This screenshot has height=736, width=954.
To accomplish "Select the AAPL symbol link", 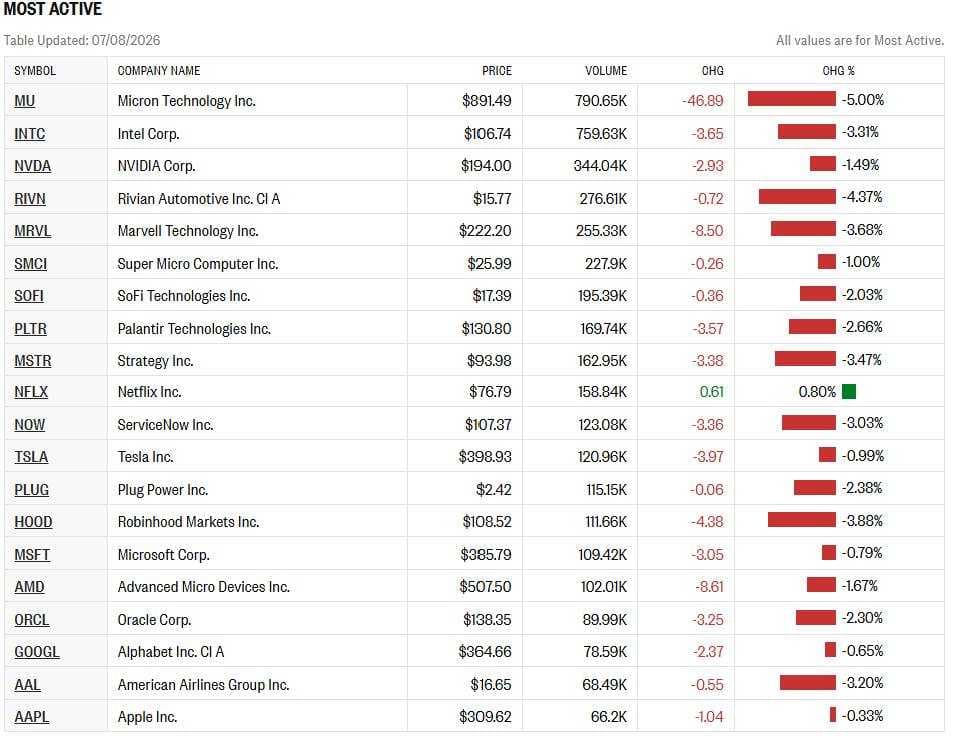I will (x=32, y=717).
